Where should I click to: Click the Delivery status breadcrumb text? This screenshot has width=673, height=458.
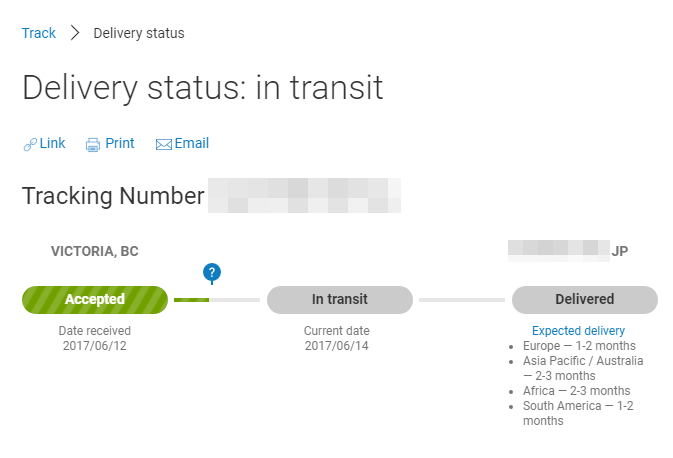click(139, 33)
